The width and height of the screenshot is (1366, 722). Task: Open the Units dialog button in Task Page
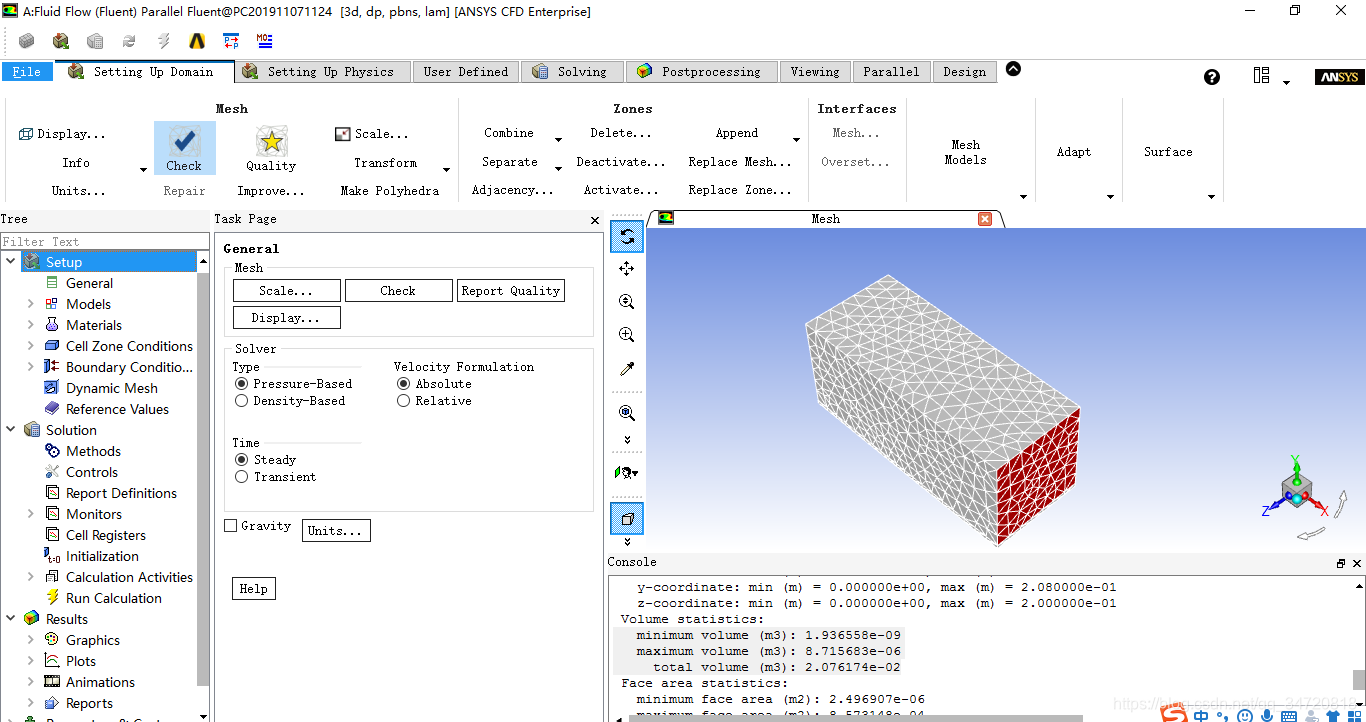[336, 531]
